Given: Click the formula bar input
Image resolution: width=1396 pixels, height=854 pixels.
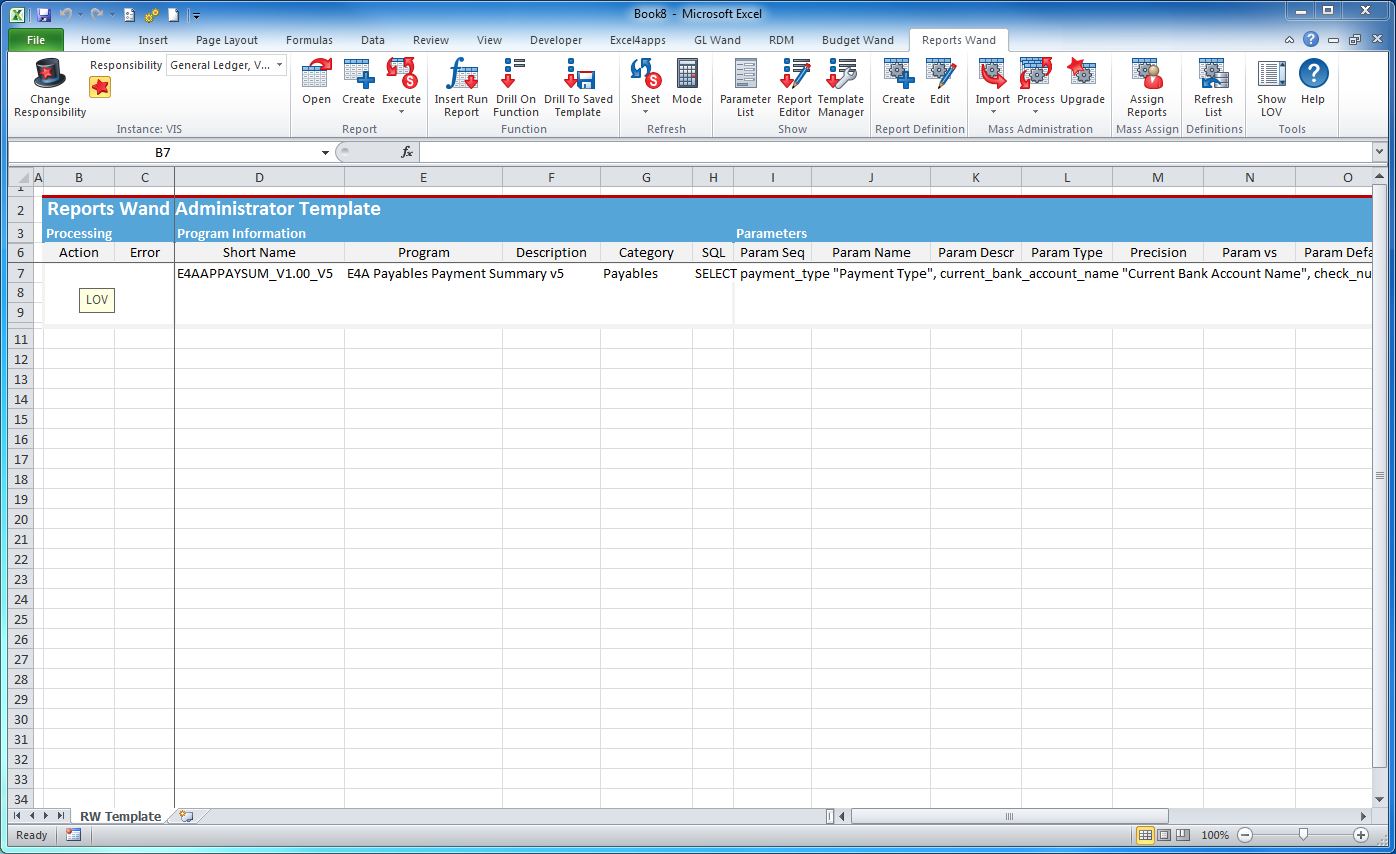Looking at the screenshot, I should 895,152.
